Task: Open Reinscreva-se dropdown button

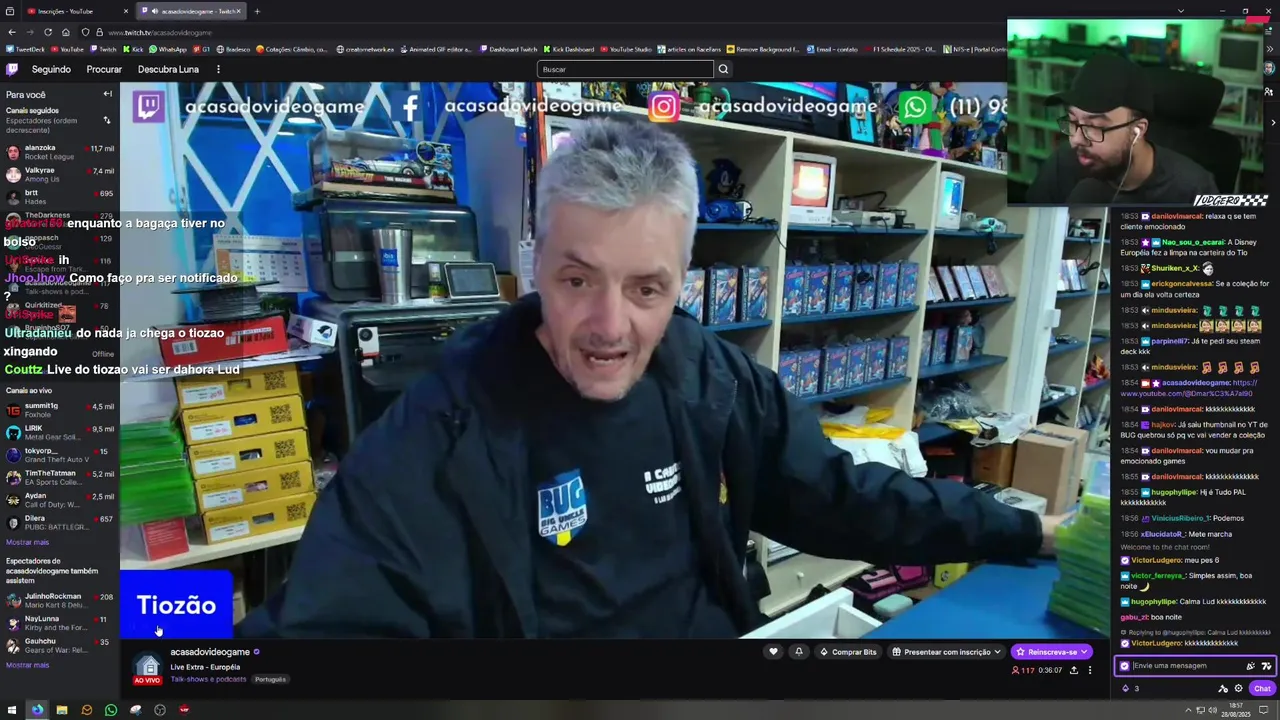Action: click(1051, 652)
